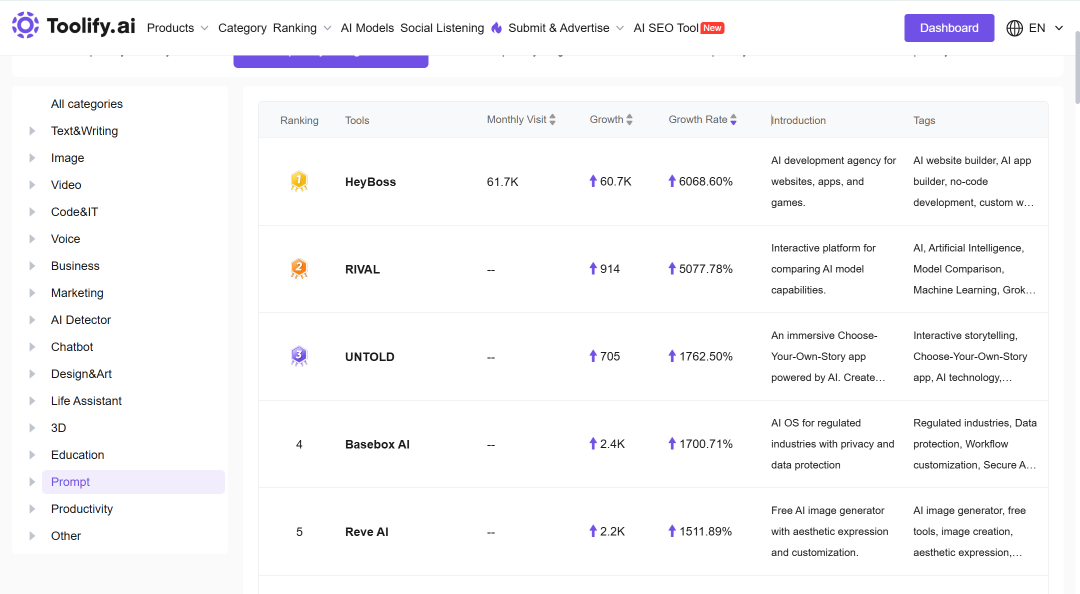Open the HeyBoss tool link

click(x=371, y=182)
